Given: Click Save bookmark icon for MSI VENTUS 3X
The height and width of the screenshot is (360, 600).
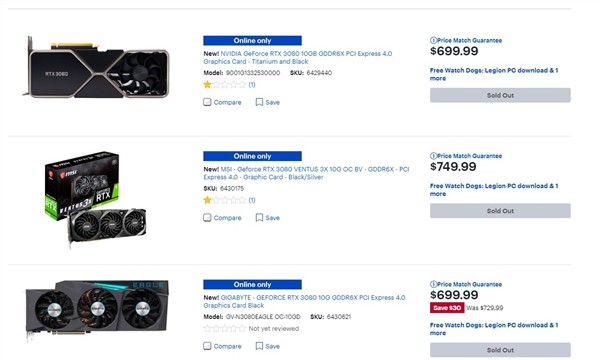Looking at the screenshot, I should (259, 218).
